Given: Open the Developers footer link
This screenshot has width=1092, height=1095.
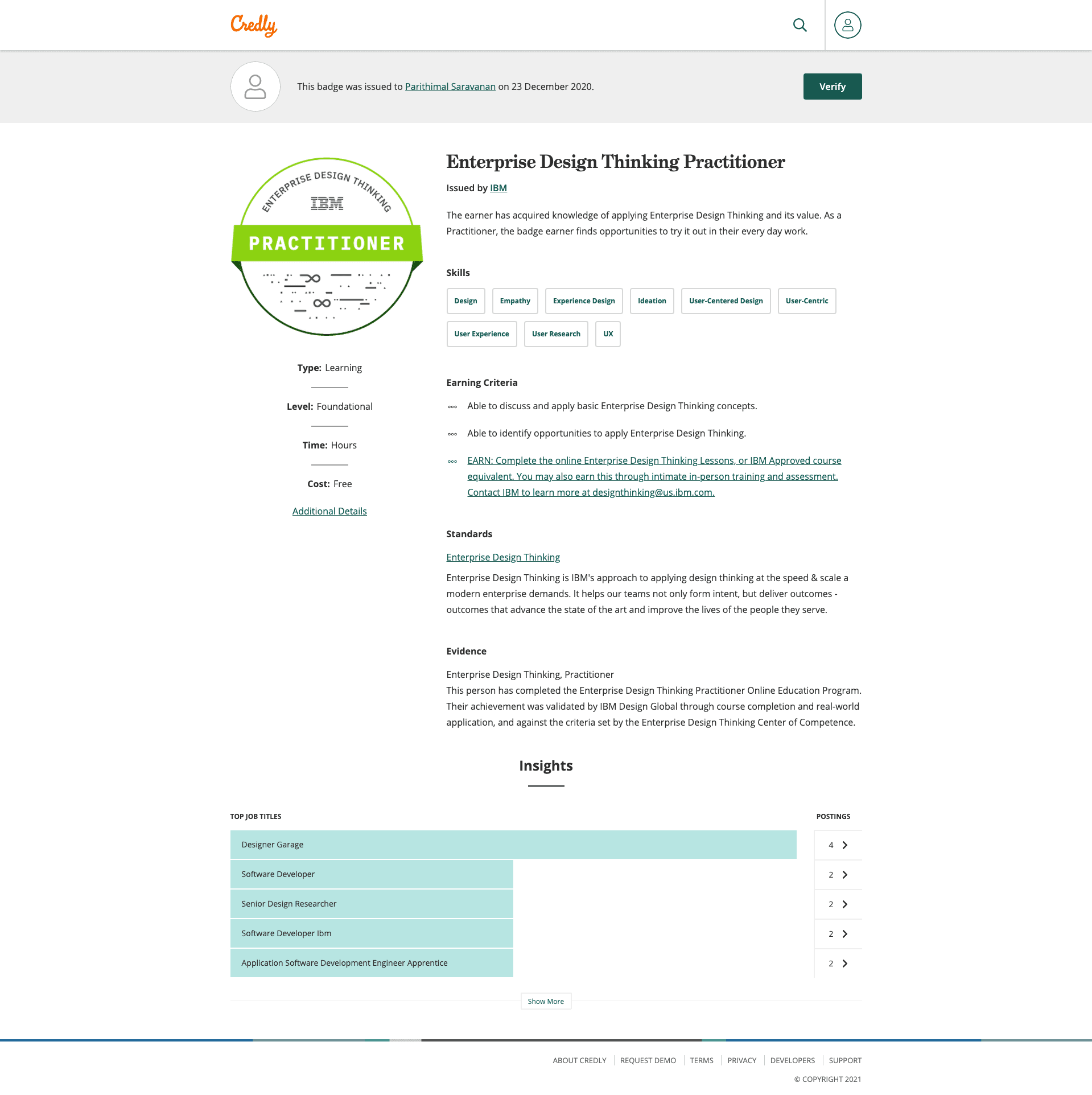Looking at the screenshot, I should click(792, 1060).
